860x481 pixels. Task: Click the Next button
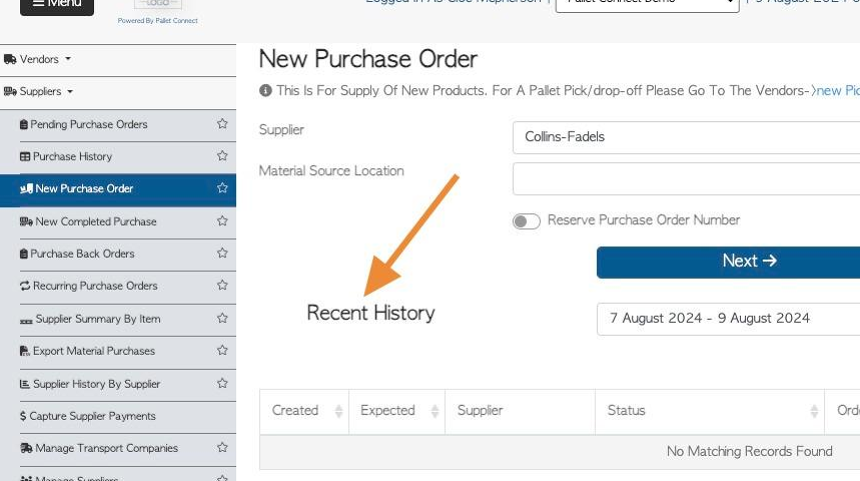728,262
